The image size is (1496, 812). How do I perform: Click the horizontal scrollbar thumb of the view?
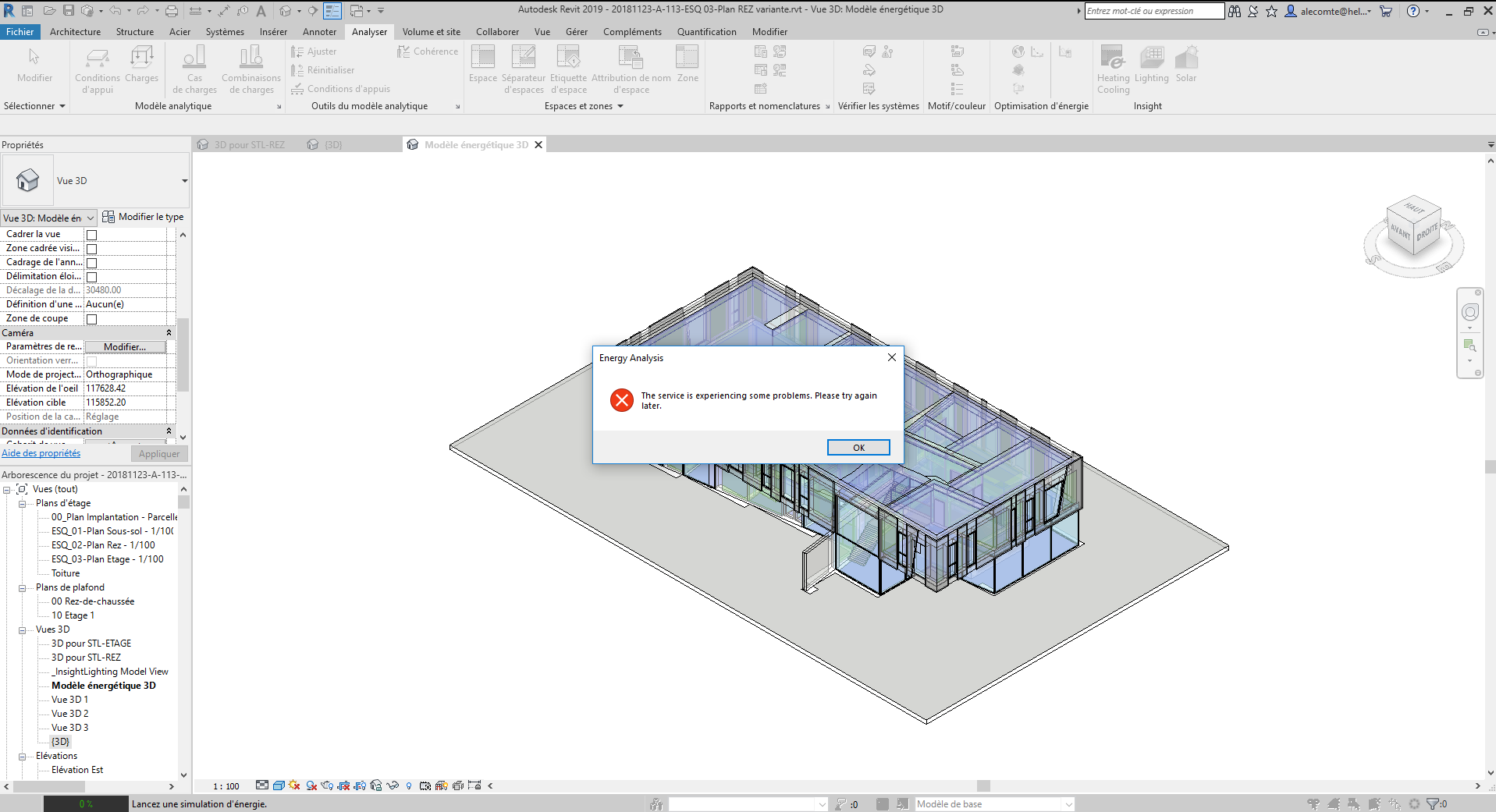click(983, 786)
